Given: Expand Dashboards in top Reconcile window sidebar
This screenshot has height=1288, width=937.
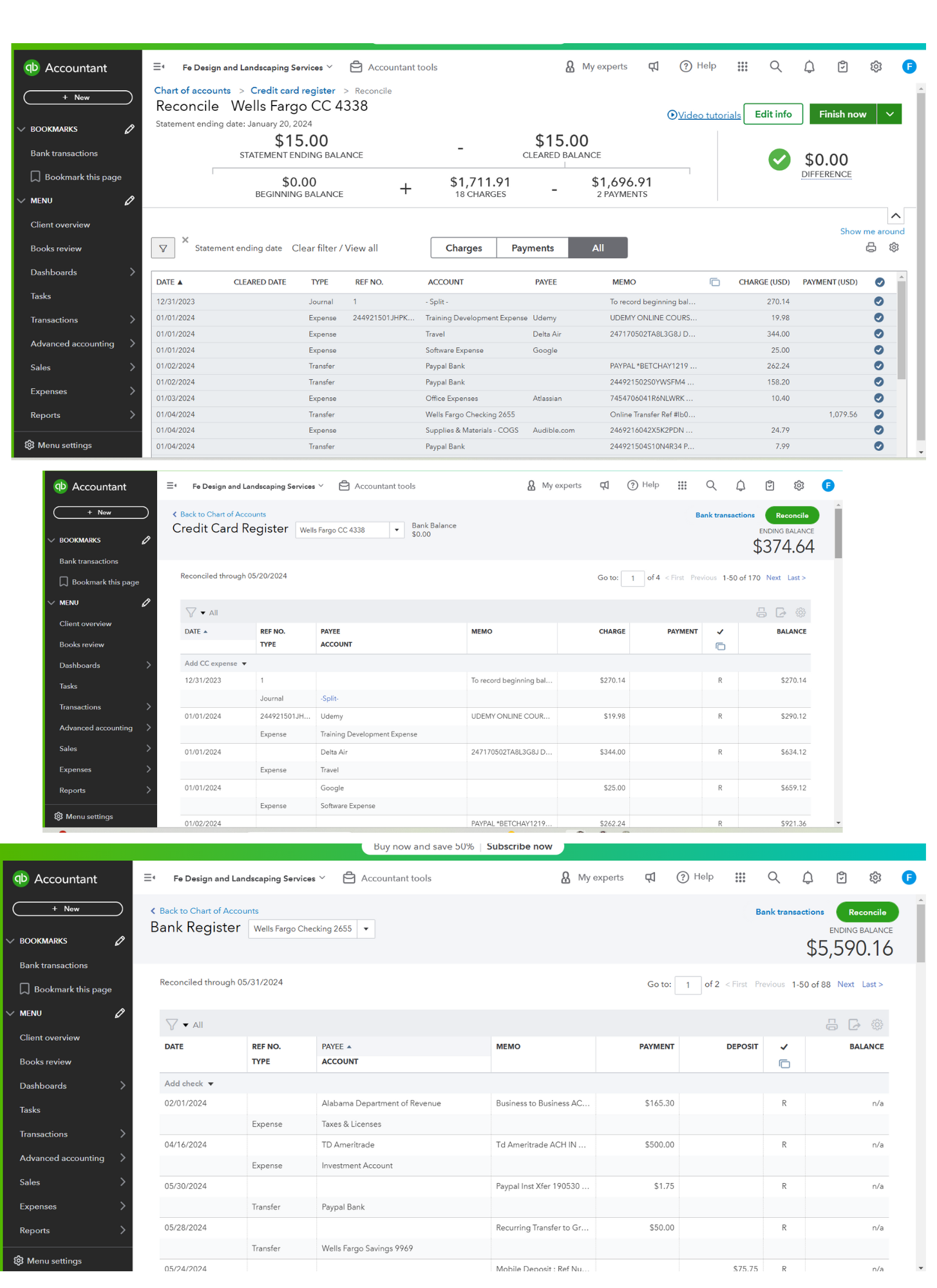Looking at the screenshot, I should pyautogui.click(x=132, y=272).
